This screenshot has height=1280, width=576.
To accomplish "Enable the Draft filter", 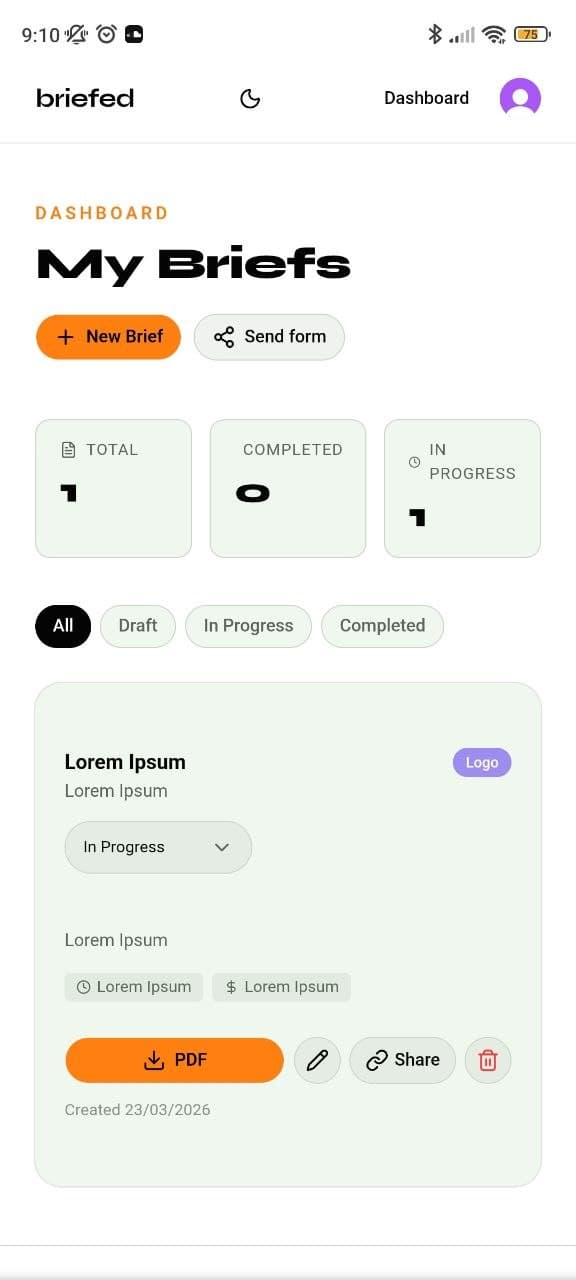I will click(x=137, y=626).
